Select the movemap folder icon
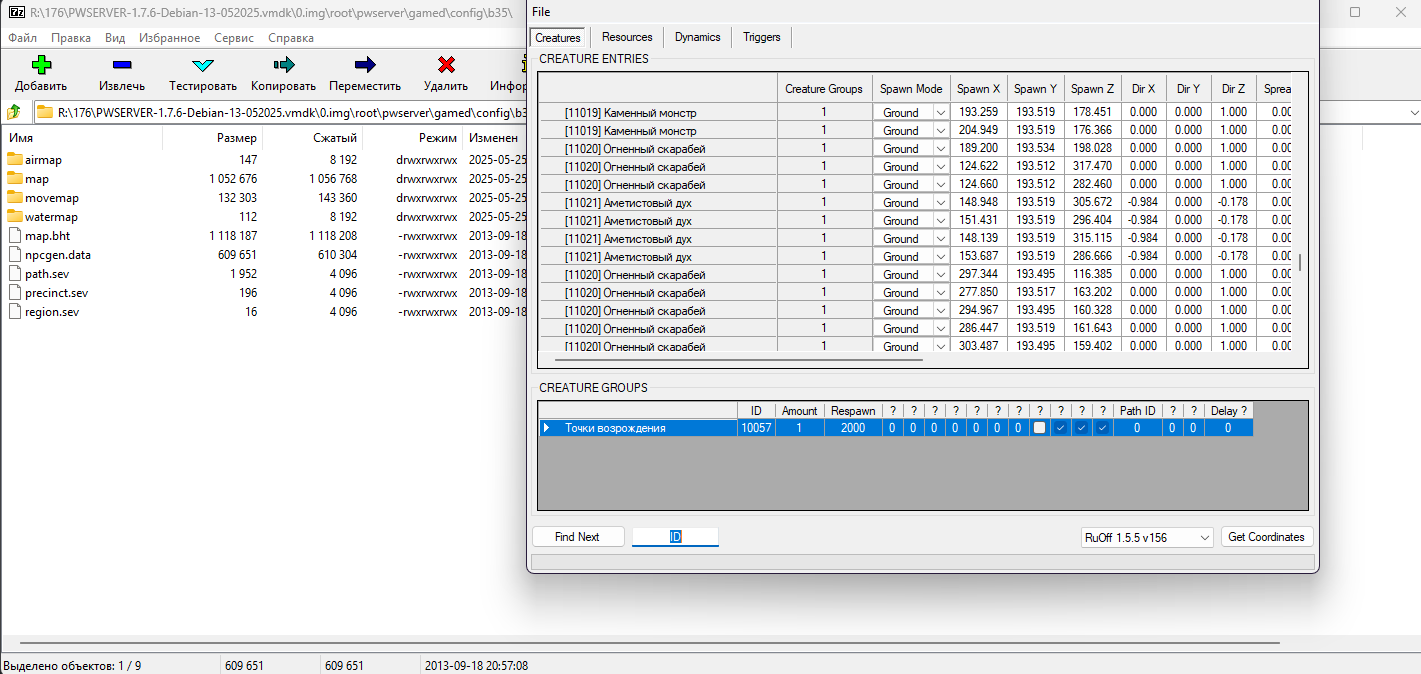 pyautogui.click(x=14, y=198)
